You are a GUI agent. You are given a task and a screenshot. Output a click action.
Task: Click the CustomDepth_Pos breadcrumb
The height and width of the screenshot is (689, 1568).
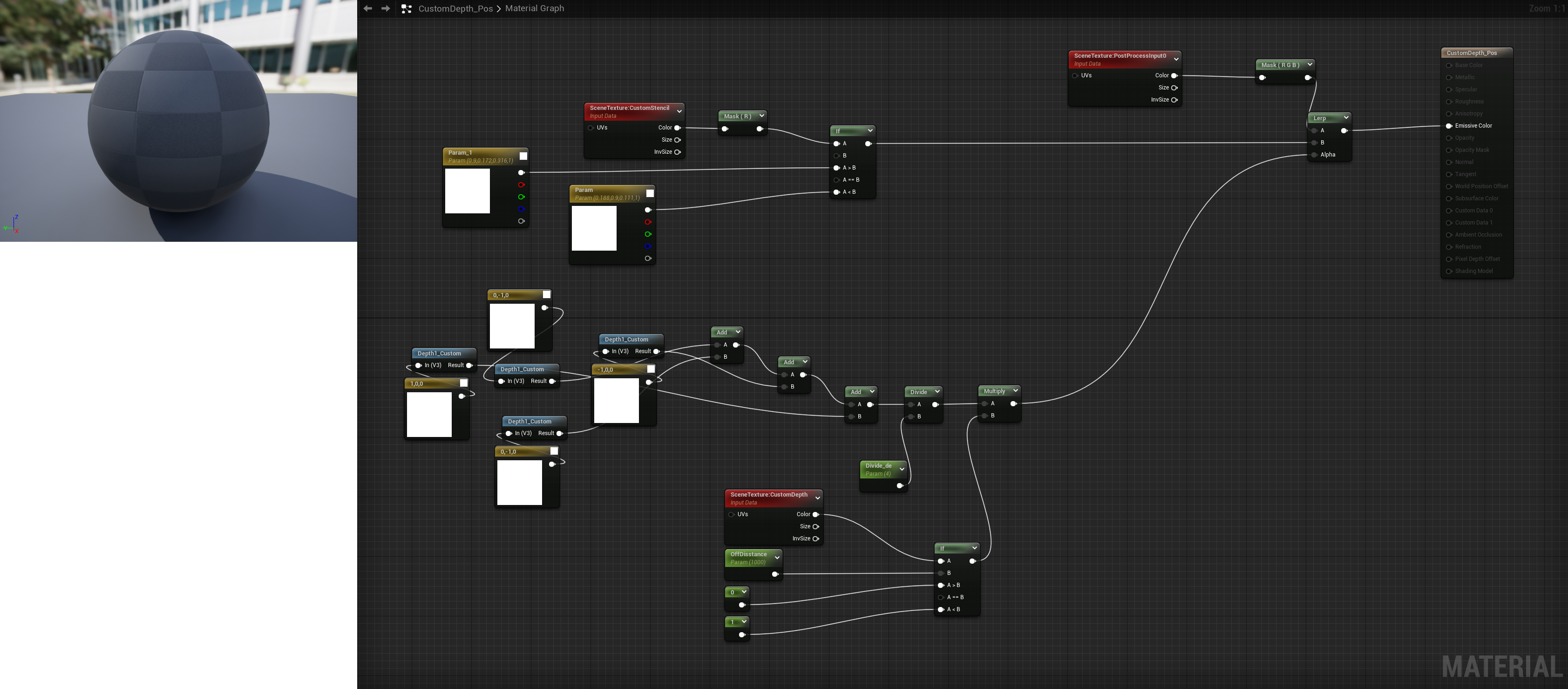(x=455, y=8)
